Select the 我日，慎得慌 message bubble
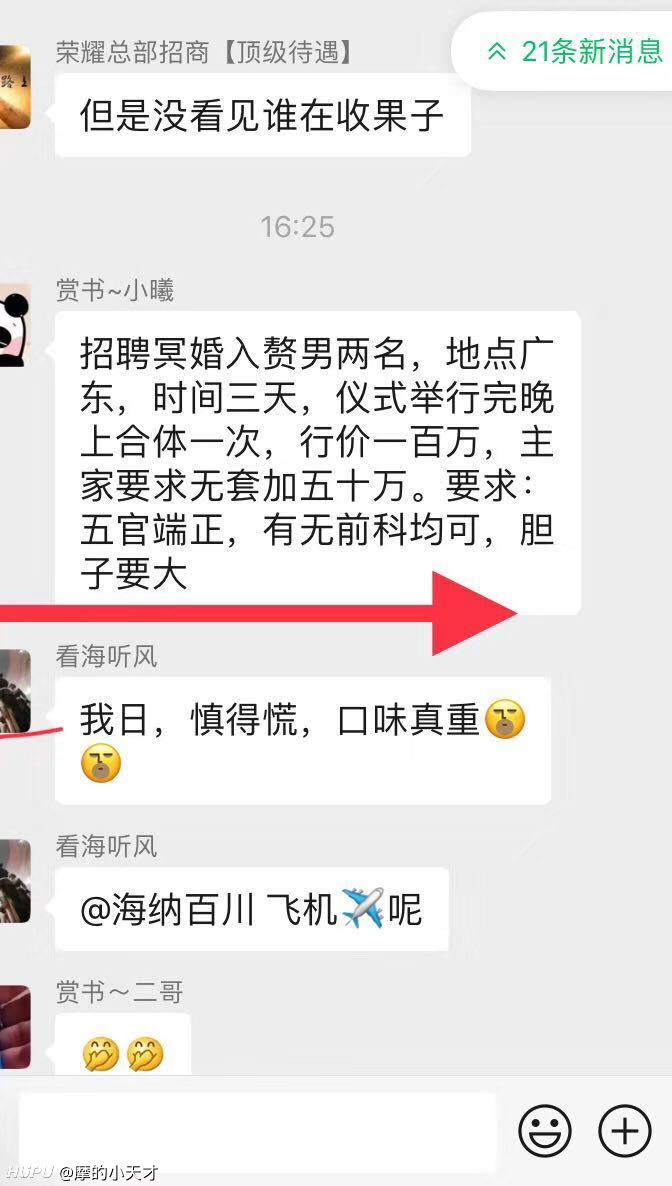Screen dimensions: 672x1186 click(303, 740)
